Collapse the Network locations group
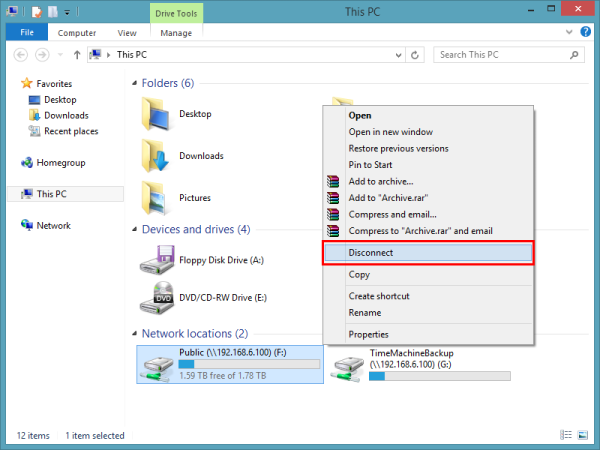This screenshot has width=600, height=450. pyautogui.click(x=134, y=334)
